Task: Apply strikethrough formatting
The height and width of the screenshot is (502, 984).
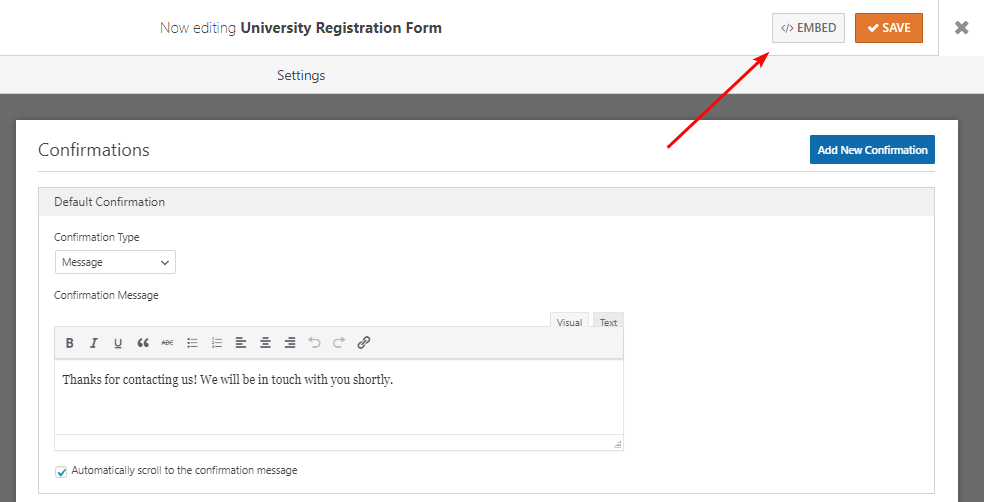Action: tap(167, 343)
